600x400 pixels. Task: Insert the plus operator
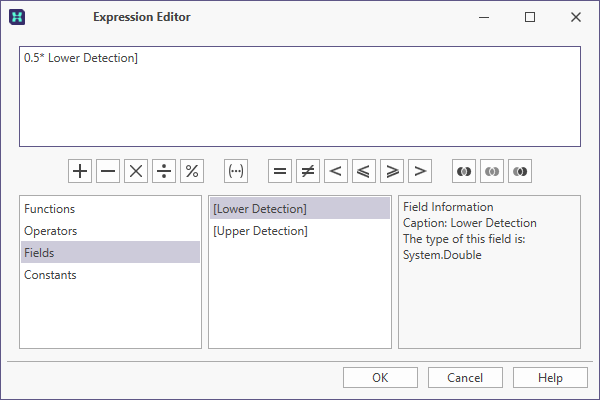click(x=80, y=171)
